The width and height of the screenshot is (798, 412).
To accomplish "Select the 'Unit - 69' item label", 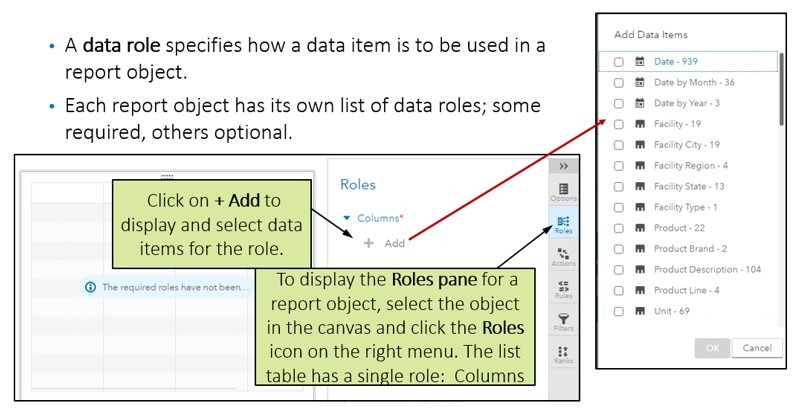I will click(x=672, y=311).
